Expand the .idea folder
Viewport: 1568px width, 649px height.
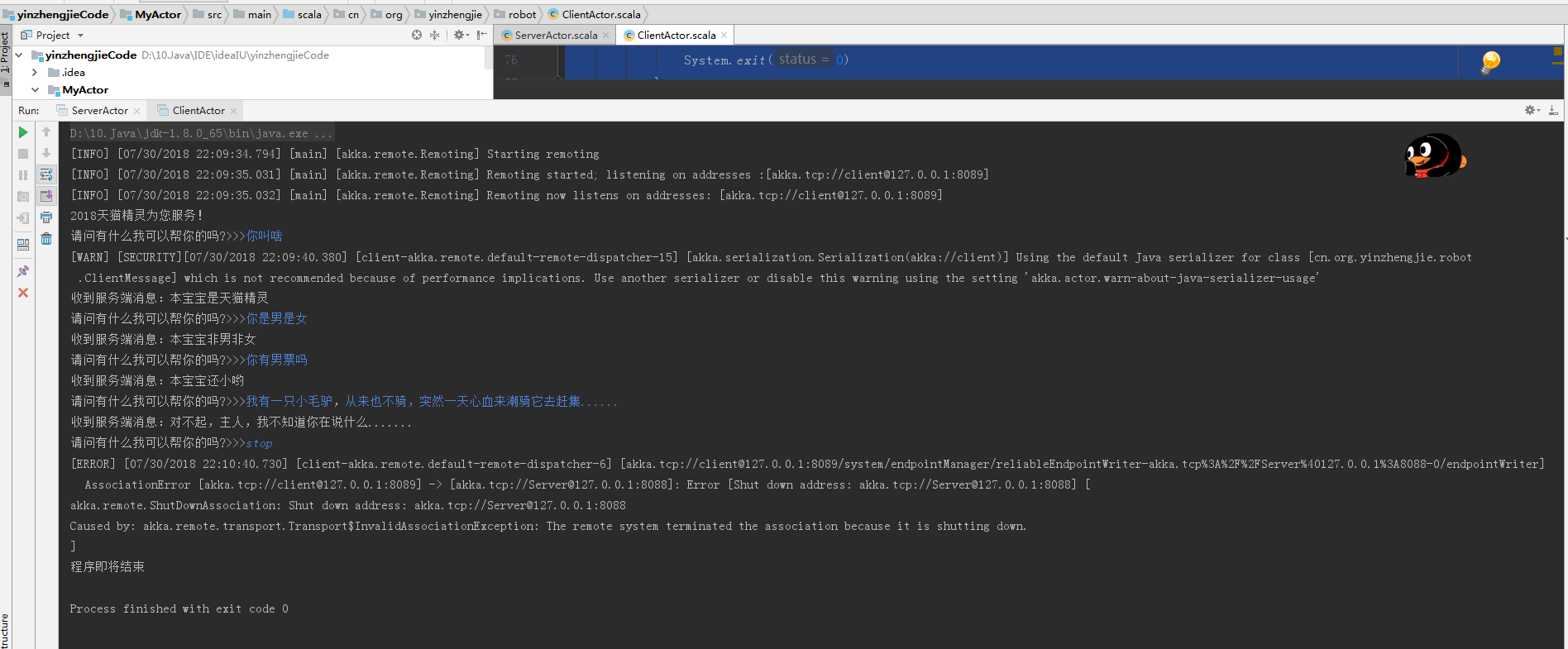tap(35, 72)
